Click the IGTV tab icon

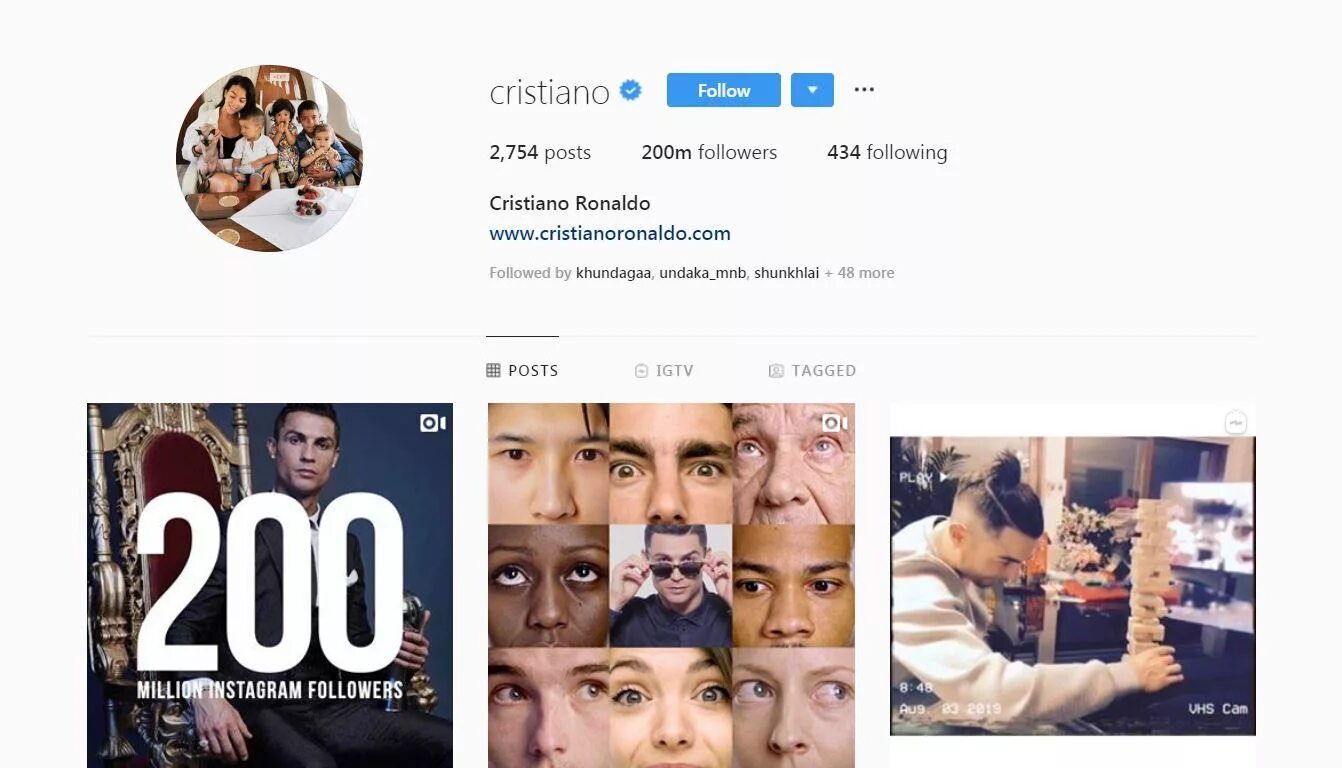(641, 371)
